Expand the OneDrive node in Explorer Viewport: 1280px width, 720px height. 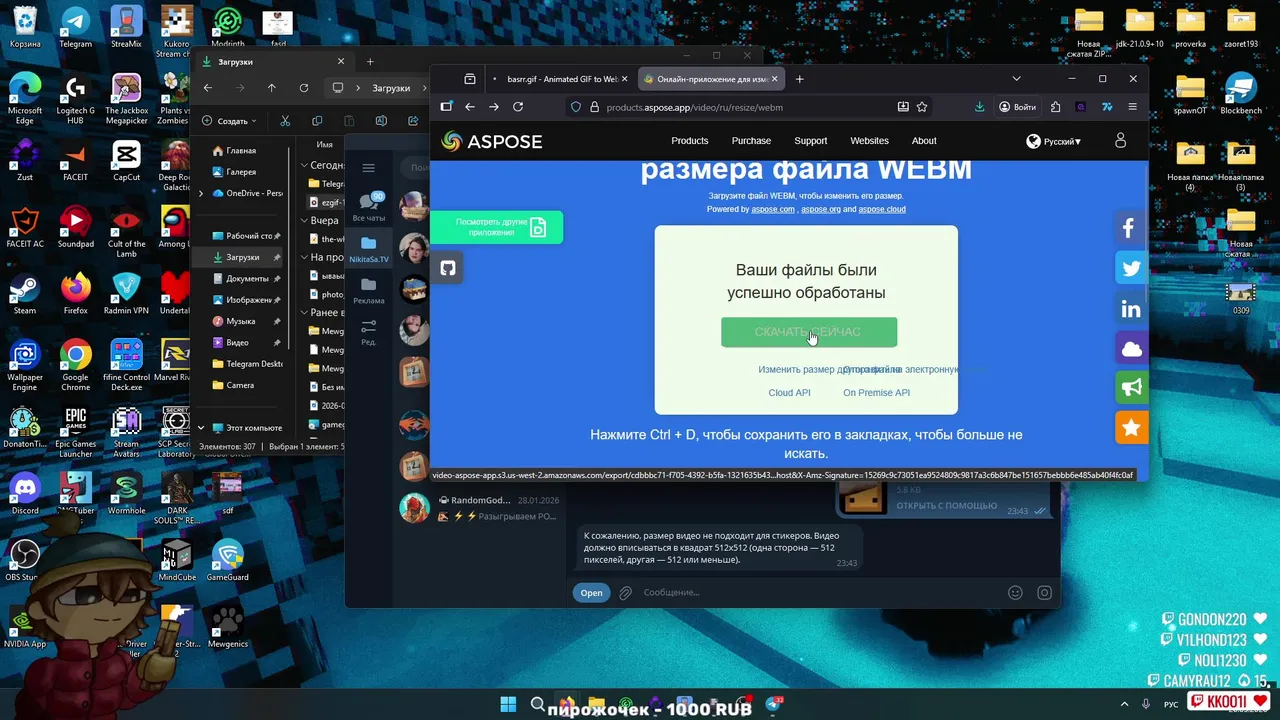click(x=201, y=193)
